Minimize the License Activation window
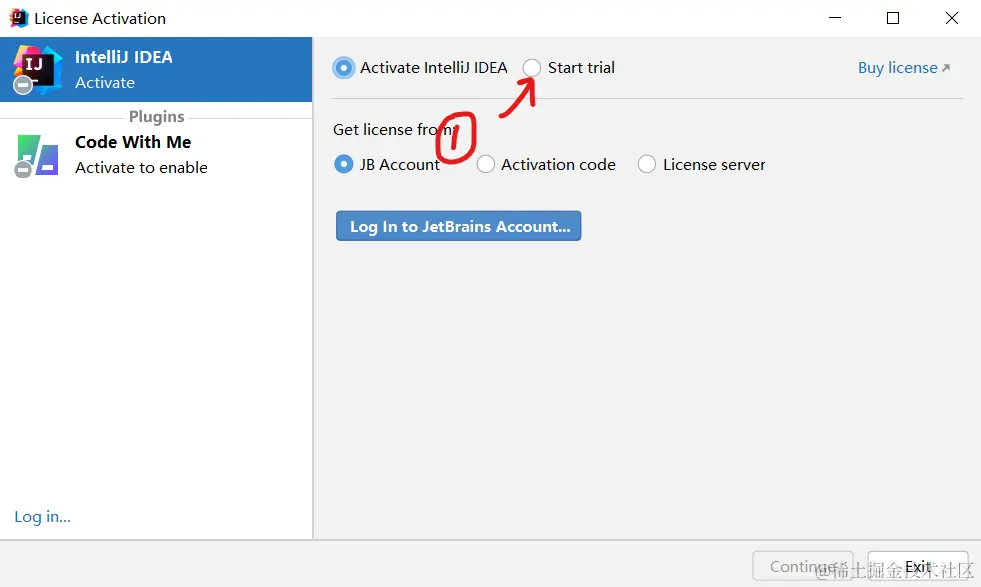981x587 pixels. tap(835, 18)
